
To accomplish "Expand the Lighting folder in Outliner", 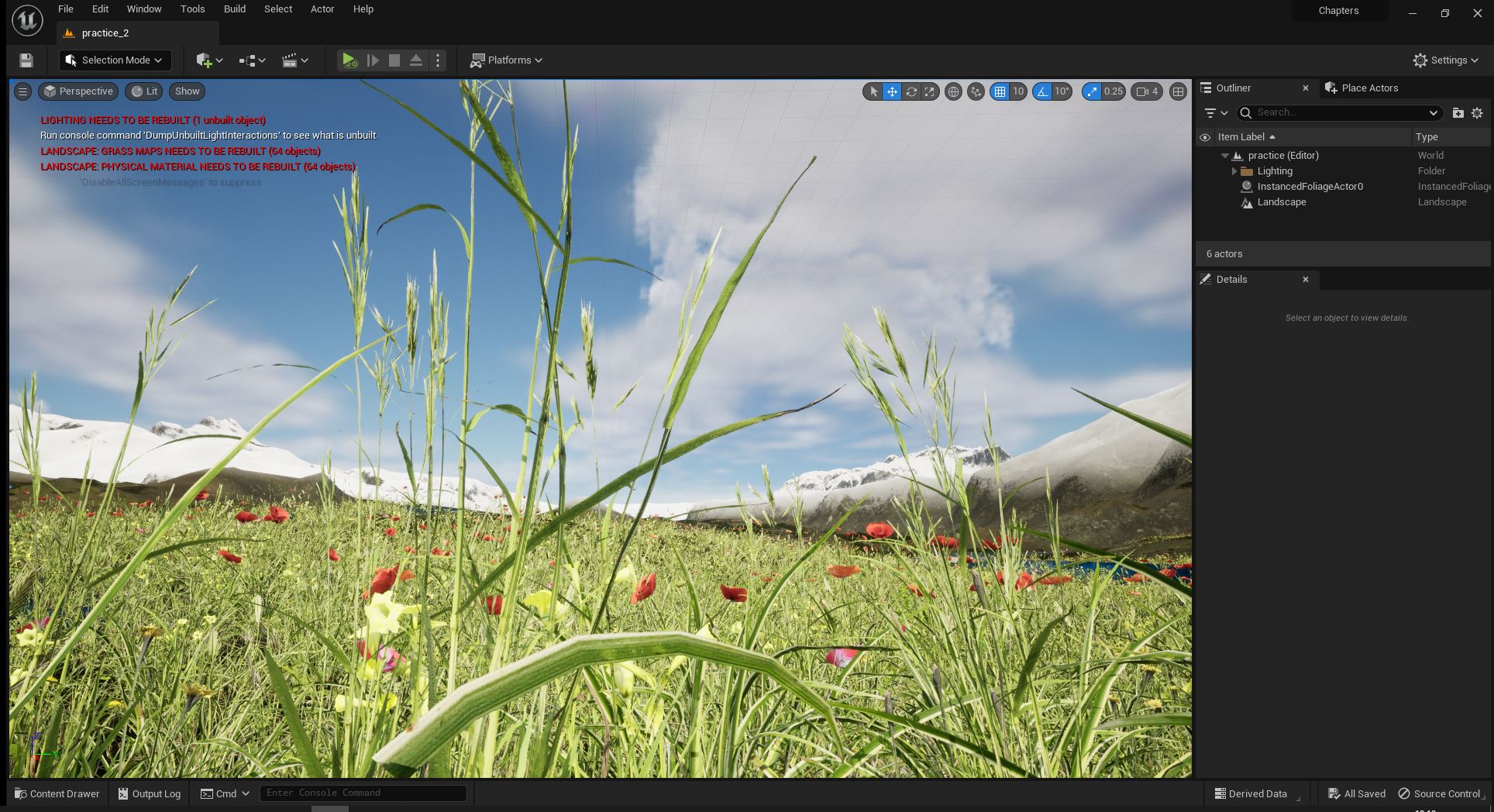I will pyautogui.click(x=1234, y=171).
